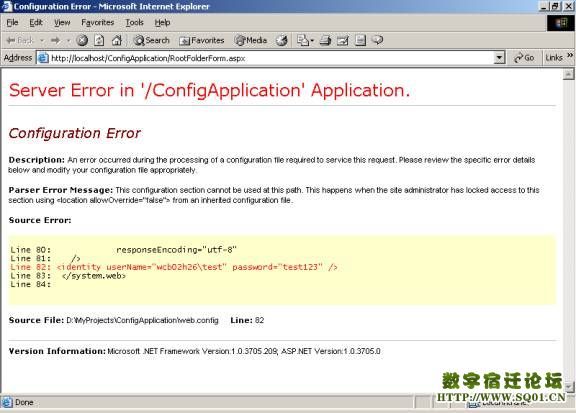Click the 'Server Error' heading
This screenshot has height=413, width=576.
point(209,90)
